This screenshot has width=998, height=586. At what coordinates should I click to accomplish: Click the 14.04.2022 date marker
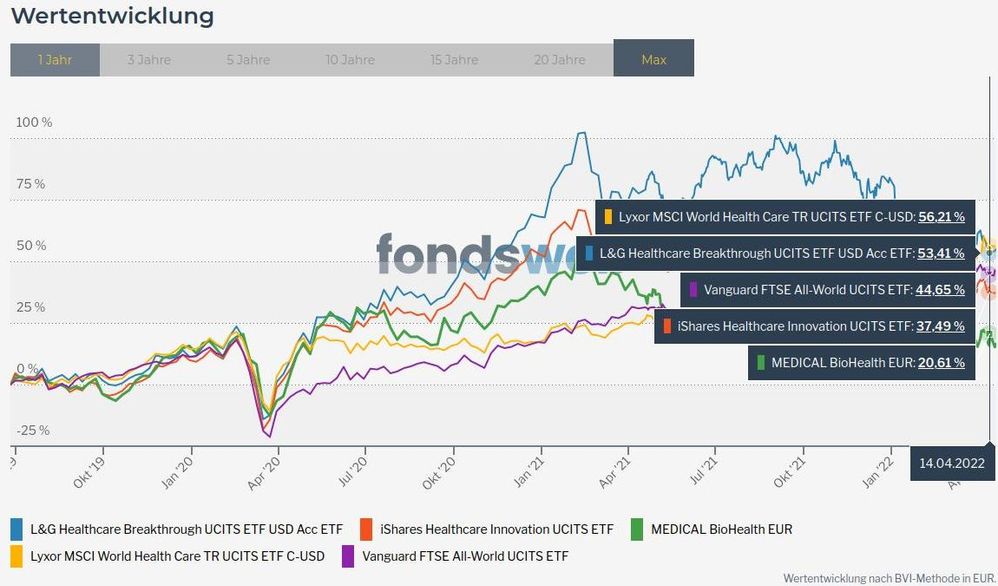pos(953,463)
